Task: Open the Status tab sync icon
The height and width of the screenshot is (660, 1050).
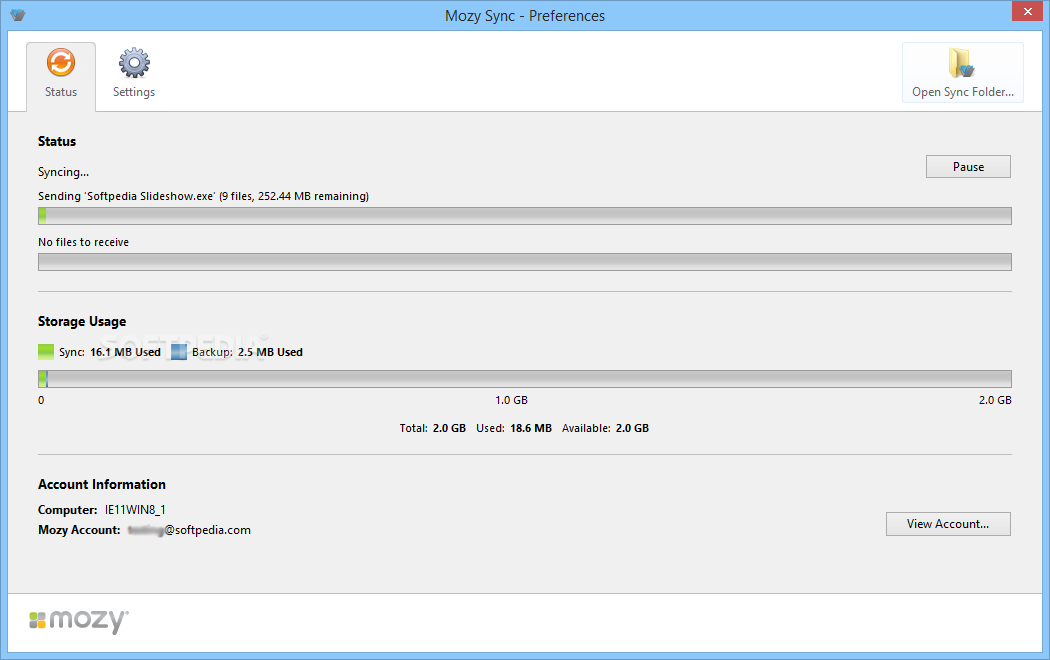Action: [61, 63]
